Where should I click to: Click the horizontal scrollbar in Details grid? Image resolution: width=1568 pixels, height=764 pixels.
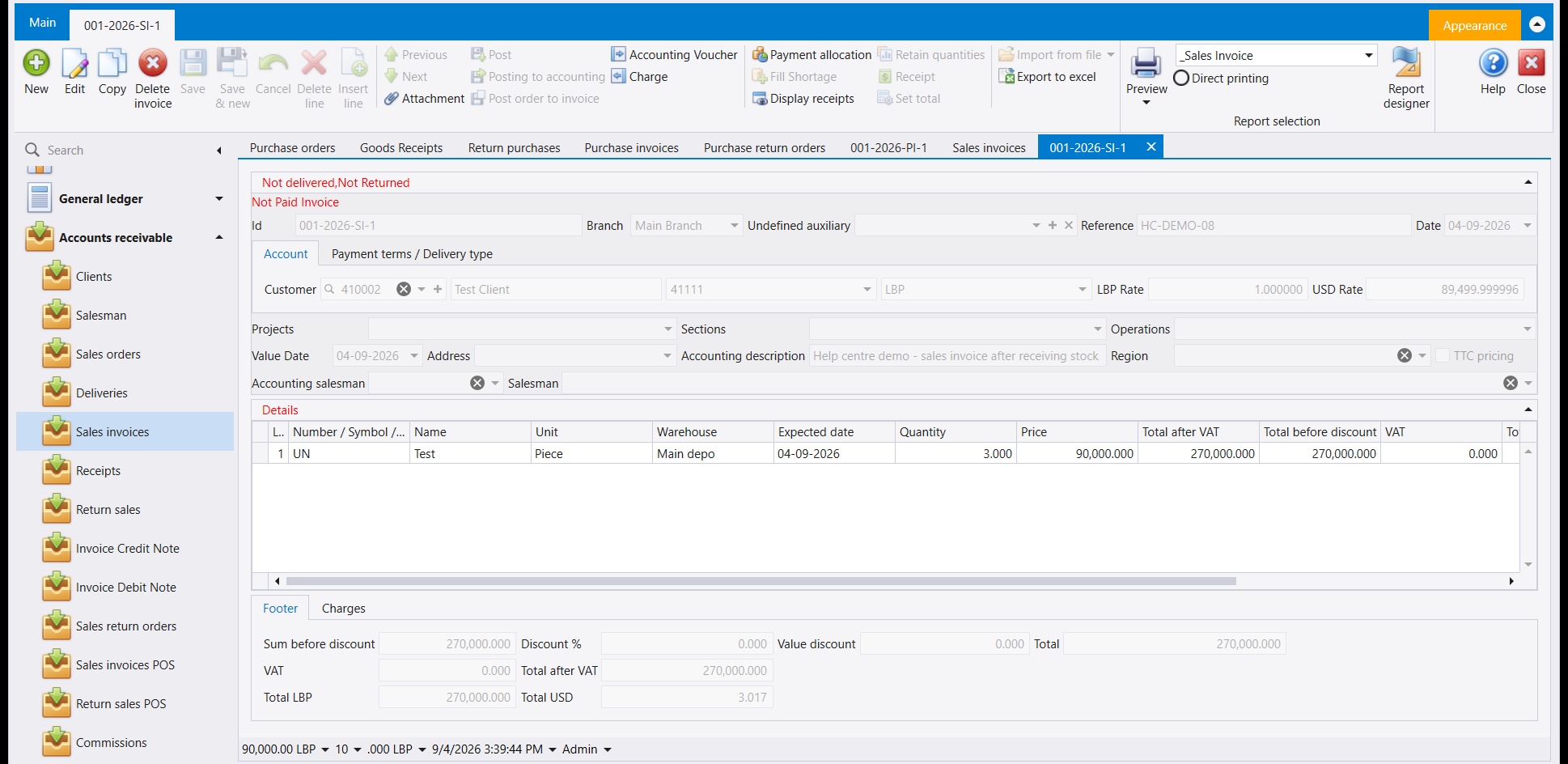click(761, 581)
